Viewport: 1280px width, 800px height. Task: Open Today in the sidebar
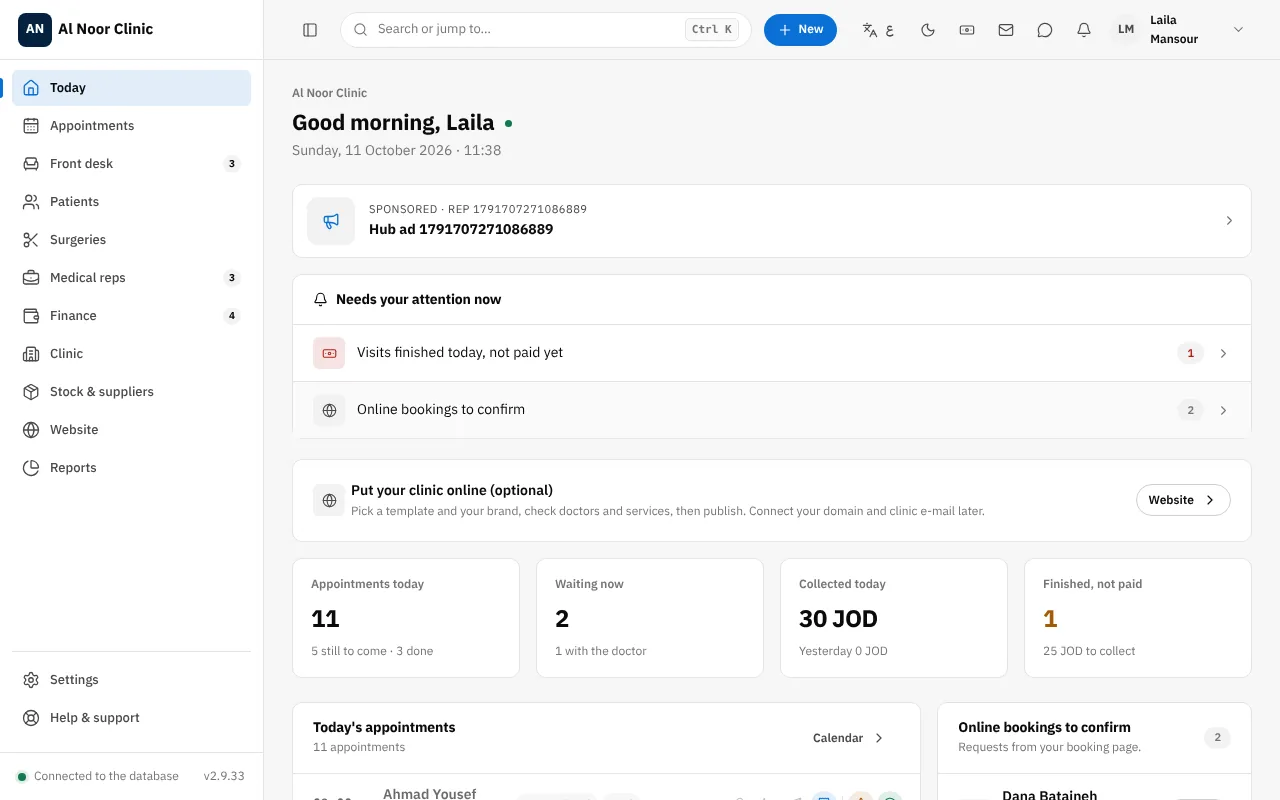(131, 88)
